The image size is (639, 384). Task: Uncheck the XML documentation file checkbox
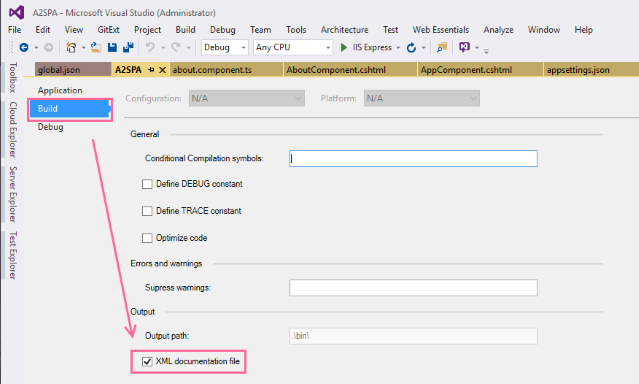(147, 362)
